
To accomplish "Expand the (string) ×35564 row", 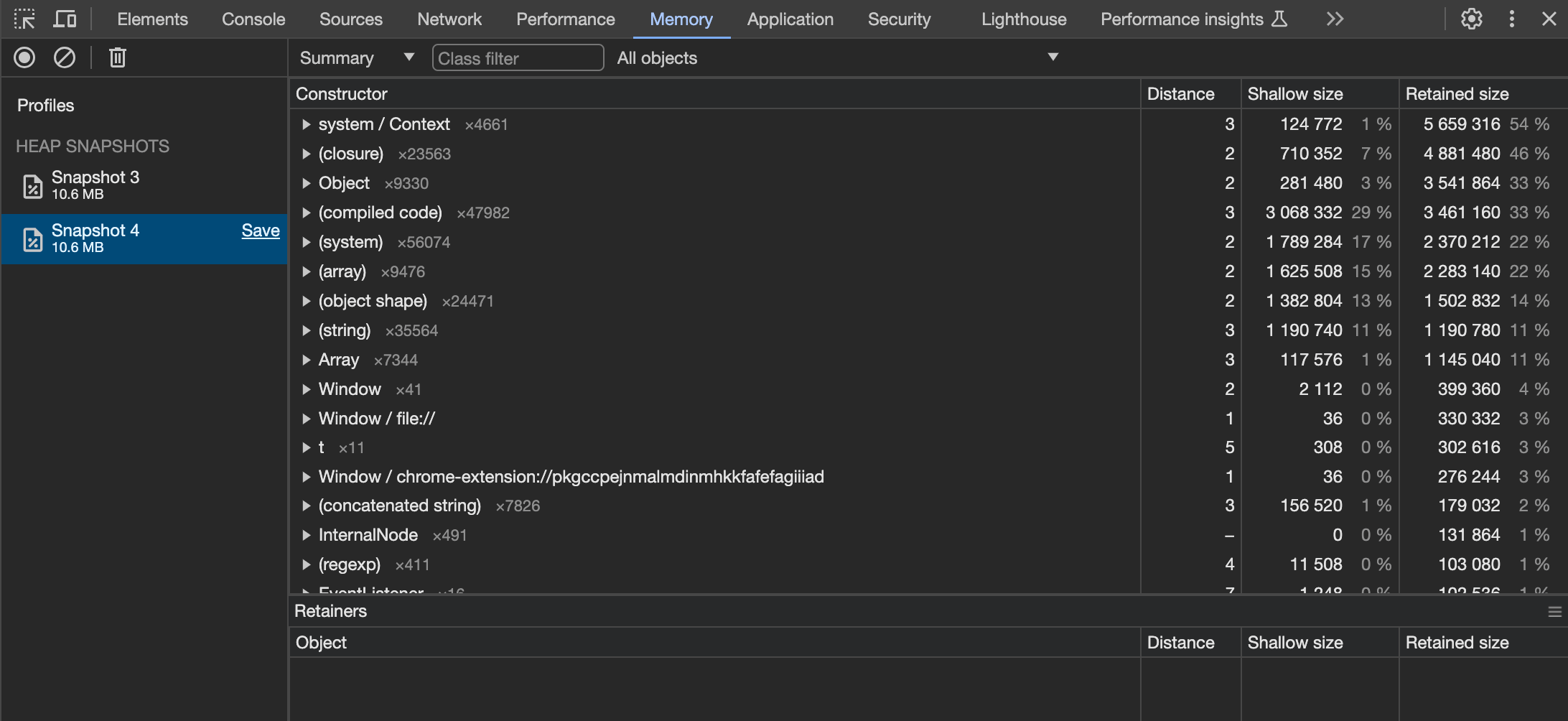I will (x=307, y=330).
